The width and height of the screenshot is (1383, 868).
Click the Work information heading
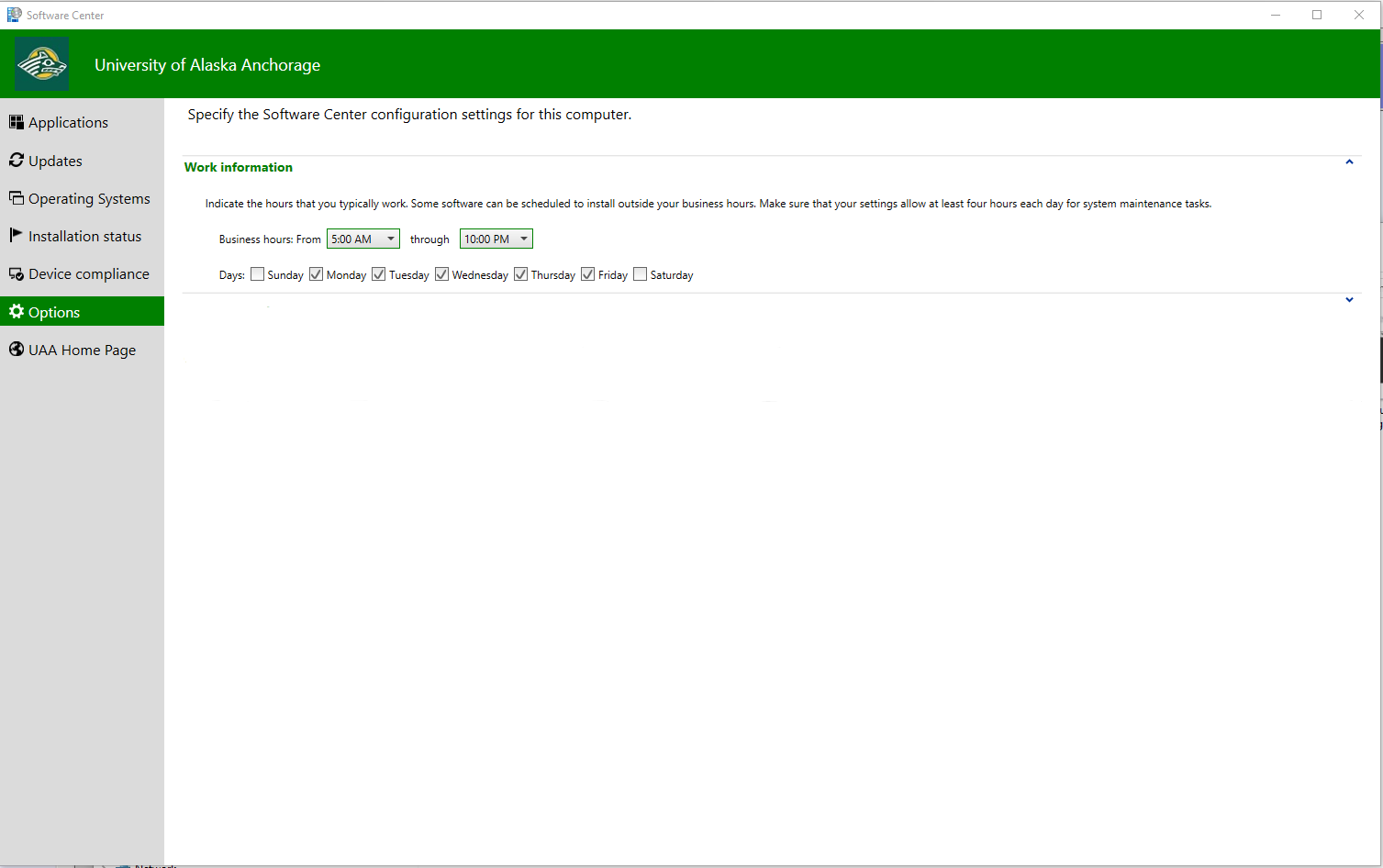239,167
